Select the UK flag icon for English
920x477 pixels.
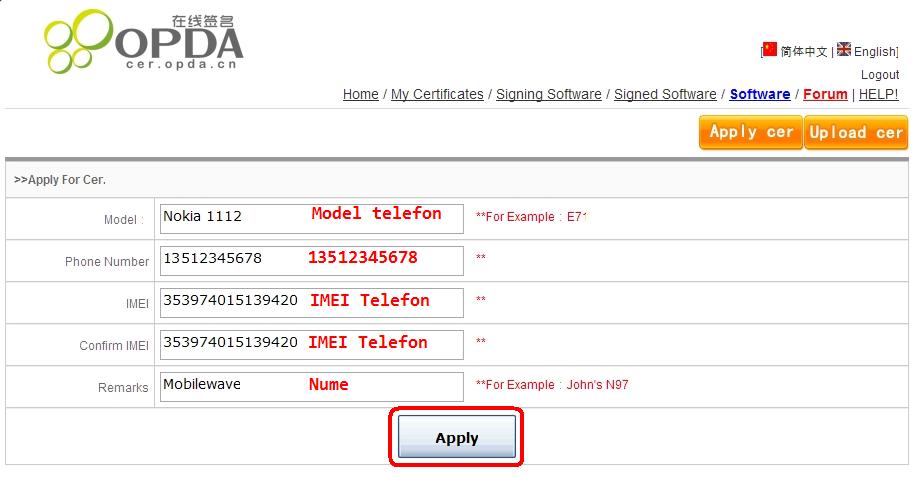pos(844,49)
